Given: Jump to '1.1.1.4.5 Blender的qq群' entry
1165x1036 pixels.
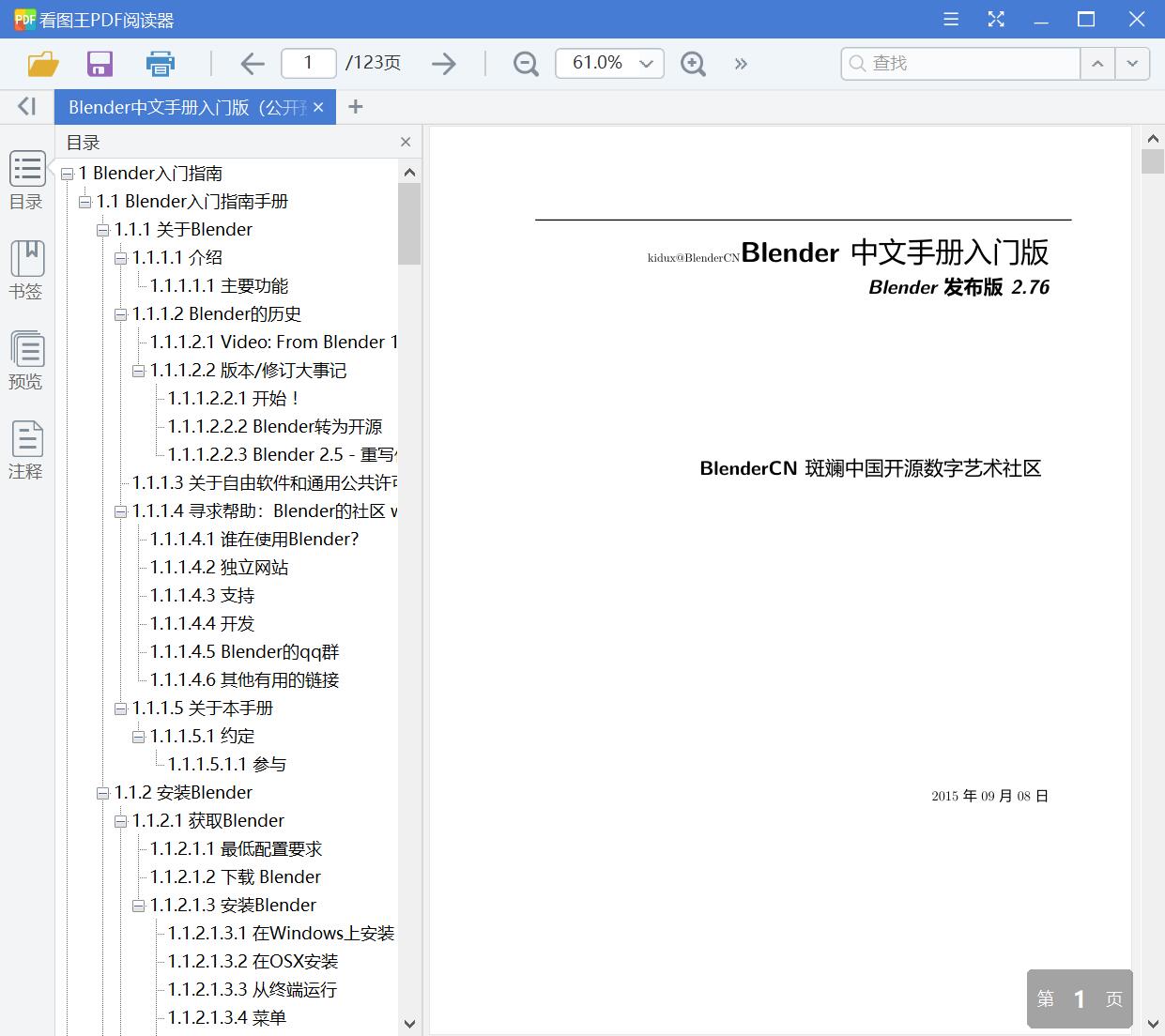Looking at the screenshot, I should (244, 651).
